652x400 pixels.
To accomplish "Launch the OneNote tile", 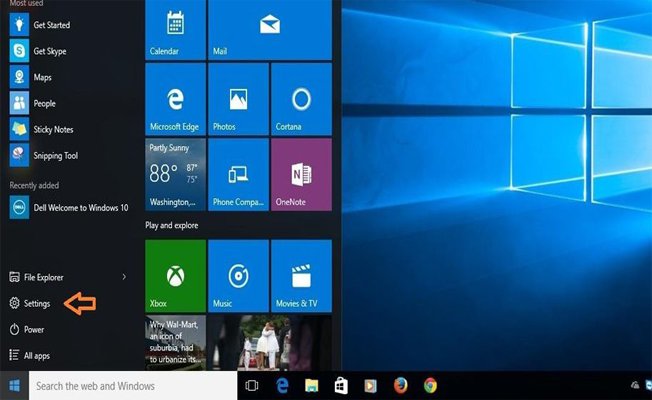I will coord(301,175).
